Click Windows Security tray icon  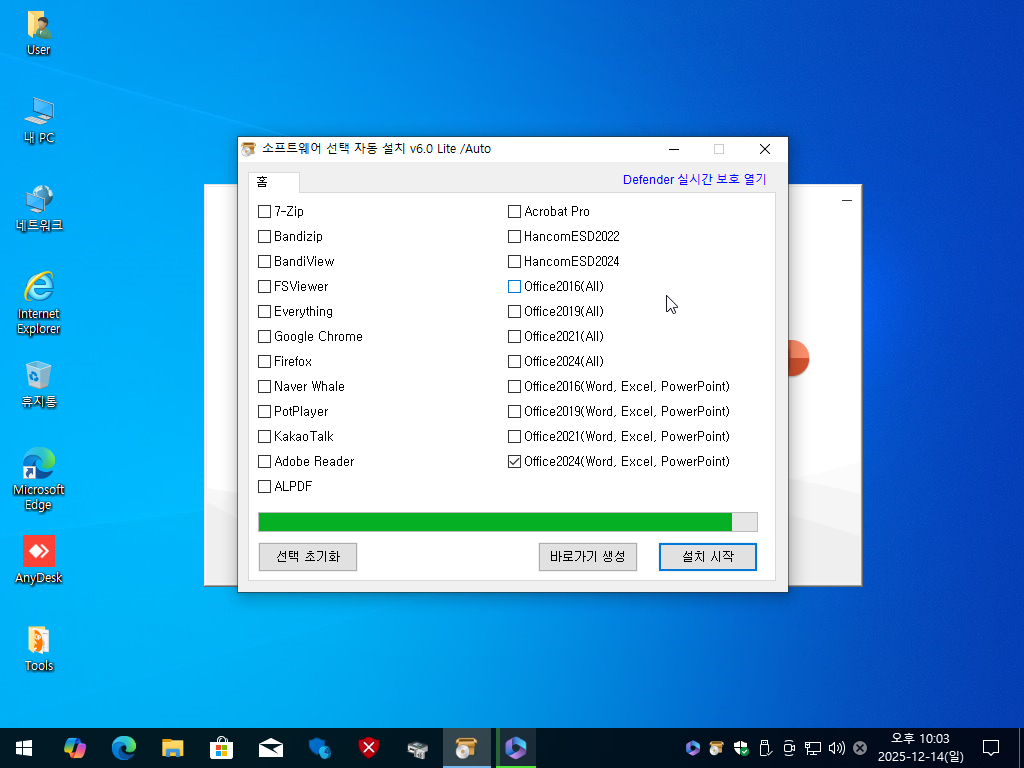pyautogui.click(x=741, y=748)
